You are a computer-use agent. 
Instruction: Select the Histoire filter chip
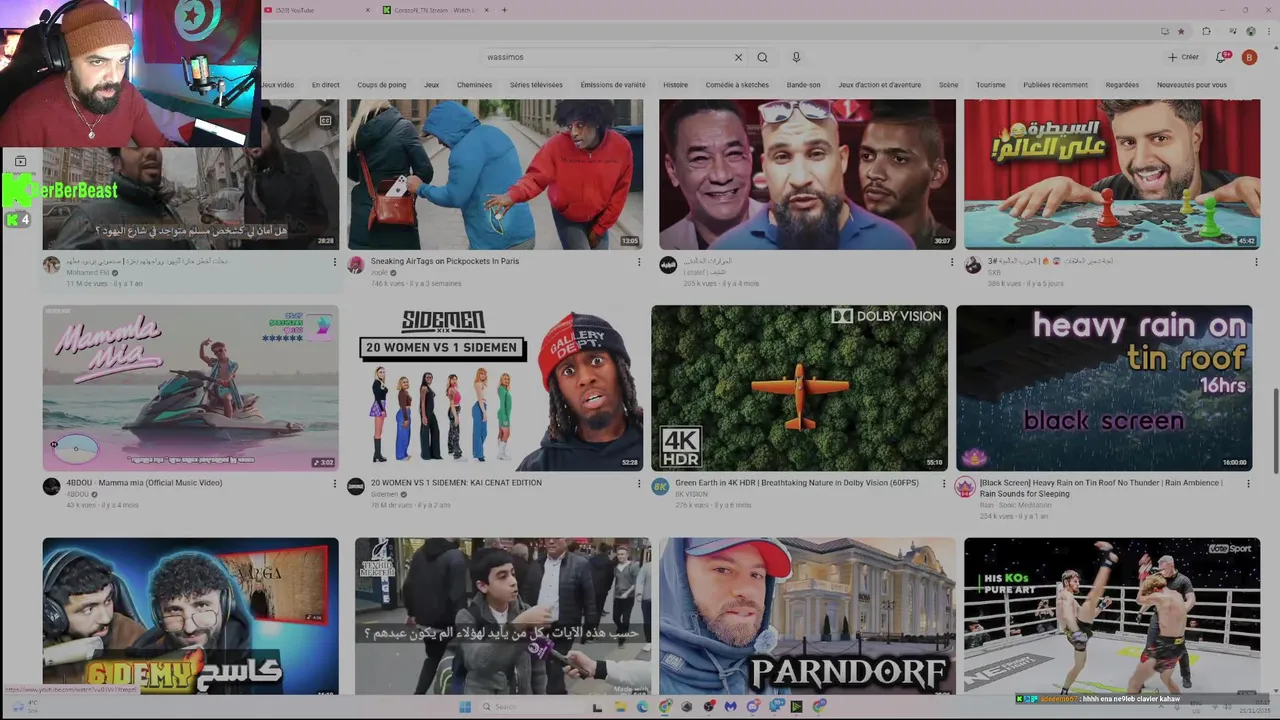[x=675, y=85]
